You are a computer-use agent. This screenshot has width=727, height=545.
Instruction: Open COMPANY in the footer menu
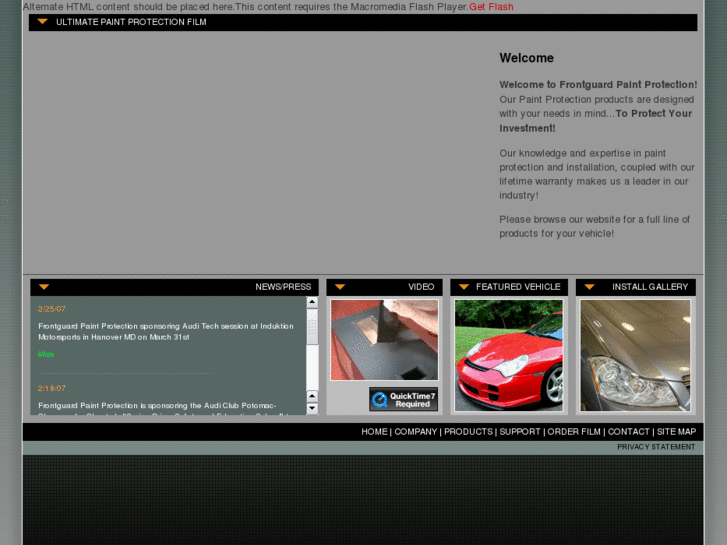tap(415, 432)
